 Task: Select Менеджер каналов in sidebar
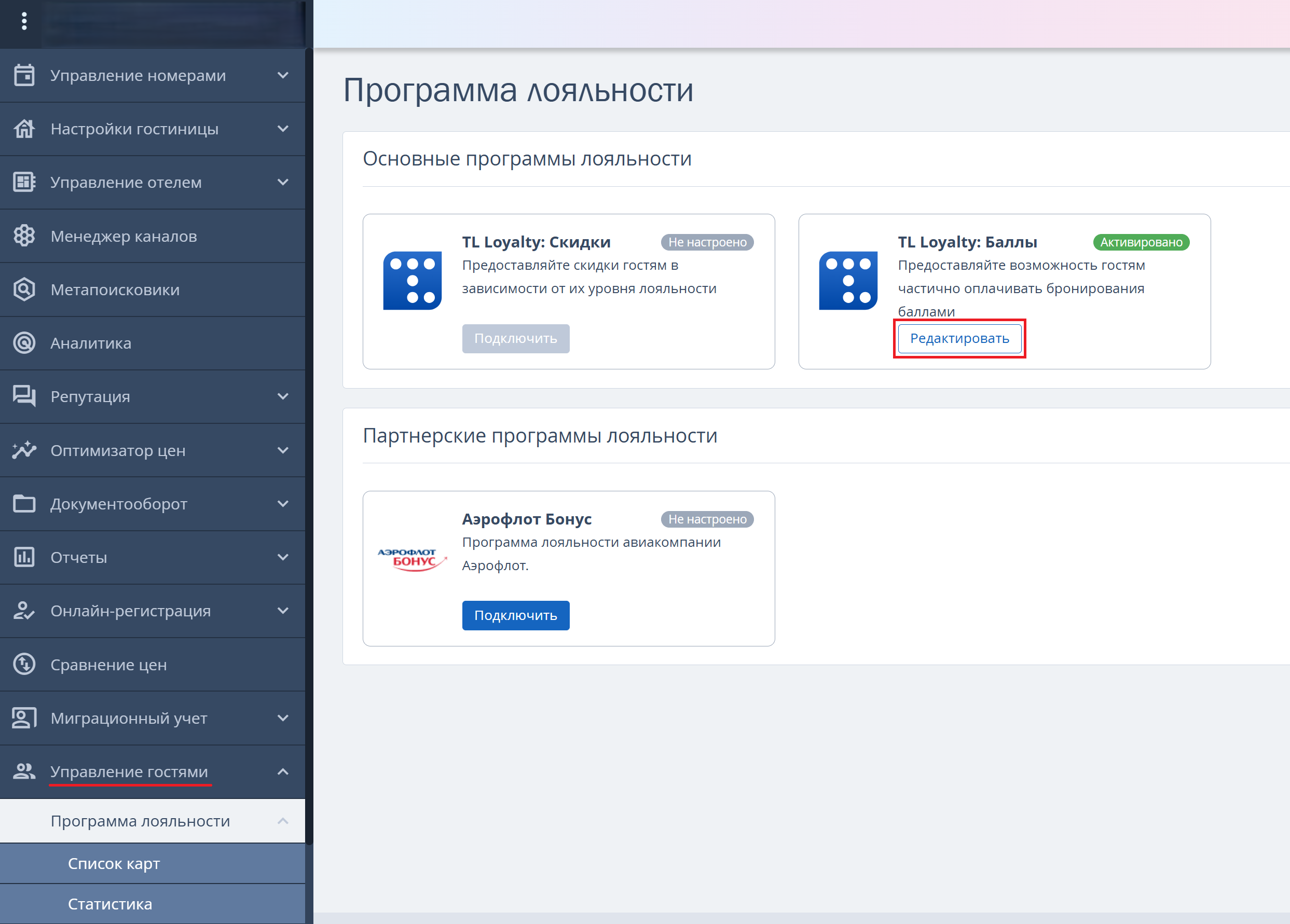[123, 236]
